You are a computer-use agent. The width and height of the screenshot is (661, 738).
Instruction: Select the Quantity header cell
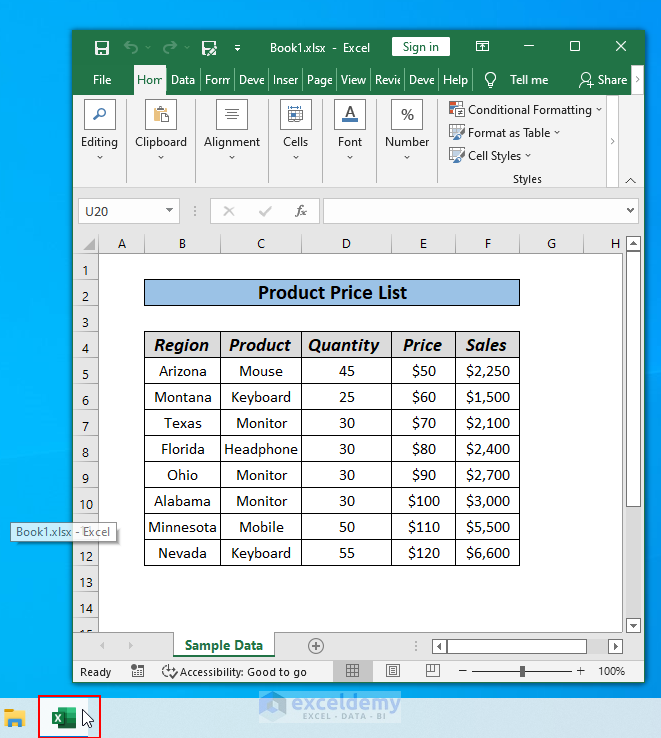(346, 345)
